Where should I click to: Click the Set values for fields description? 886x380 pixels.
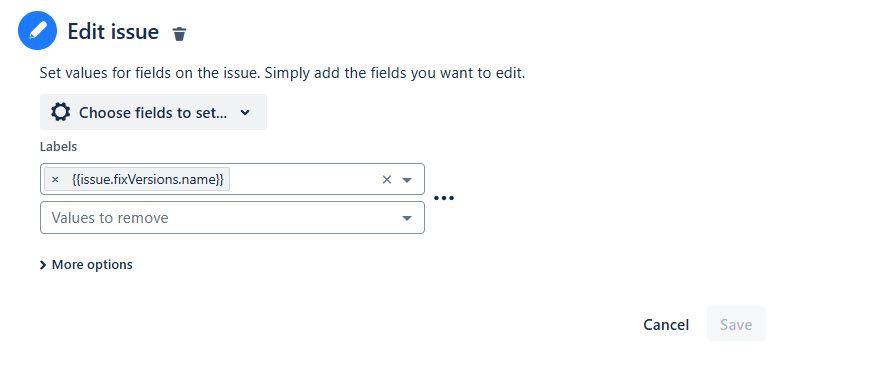pos(282,73)
